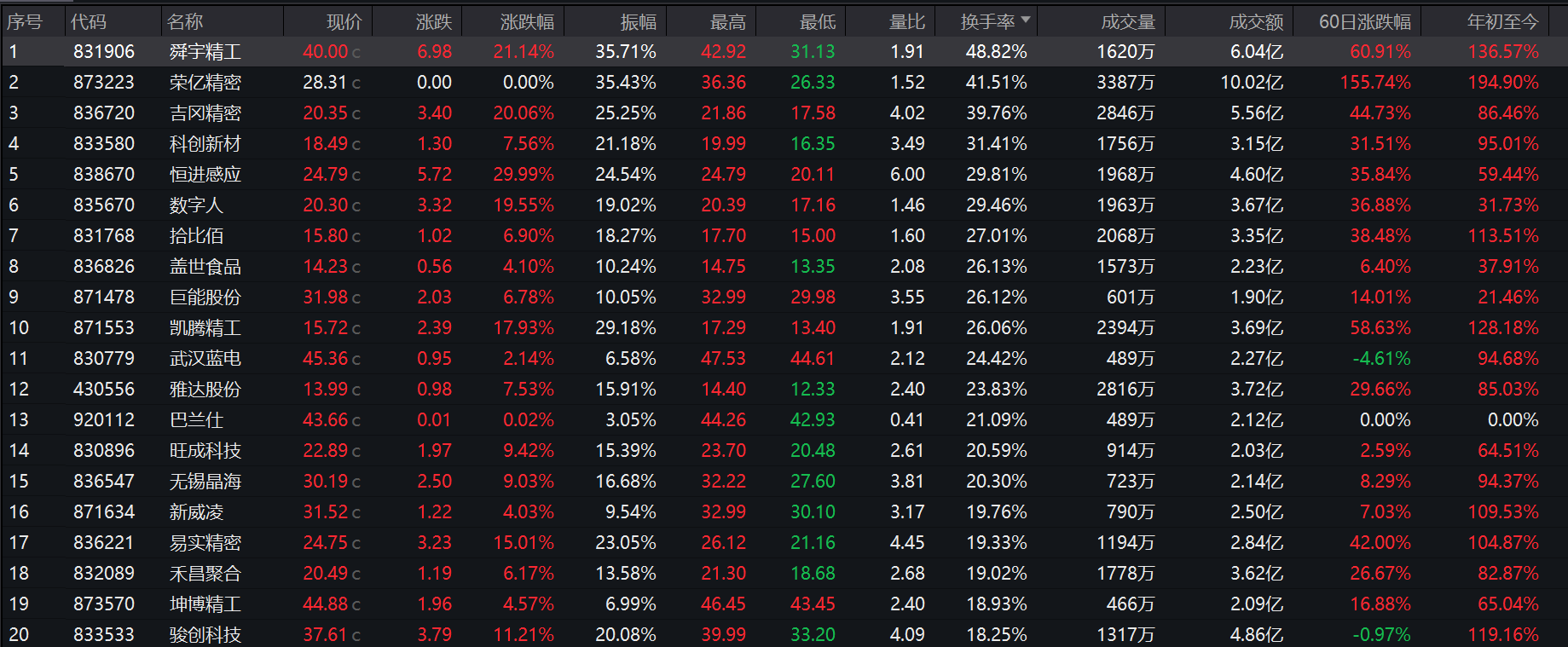Viewport: 1568px width, 647px height.
Task: Select stock name 雅达股份
Action: [x=205, y=390]
